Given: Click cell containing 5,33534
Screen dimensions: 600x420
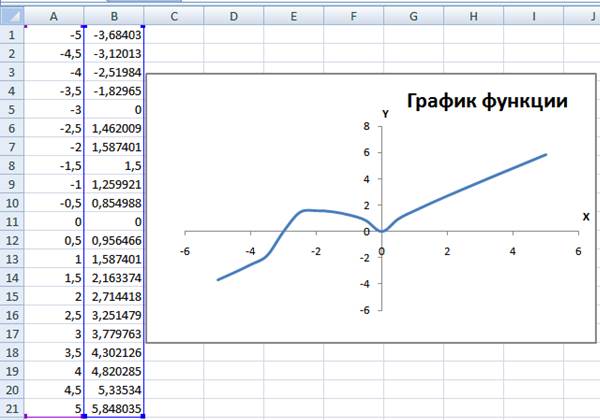Looking at the screenshot, I should 114,390.
